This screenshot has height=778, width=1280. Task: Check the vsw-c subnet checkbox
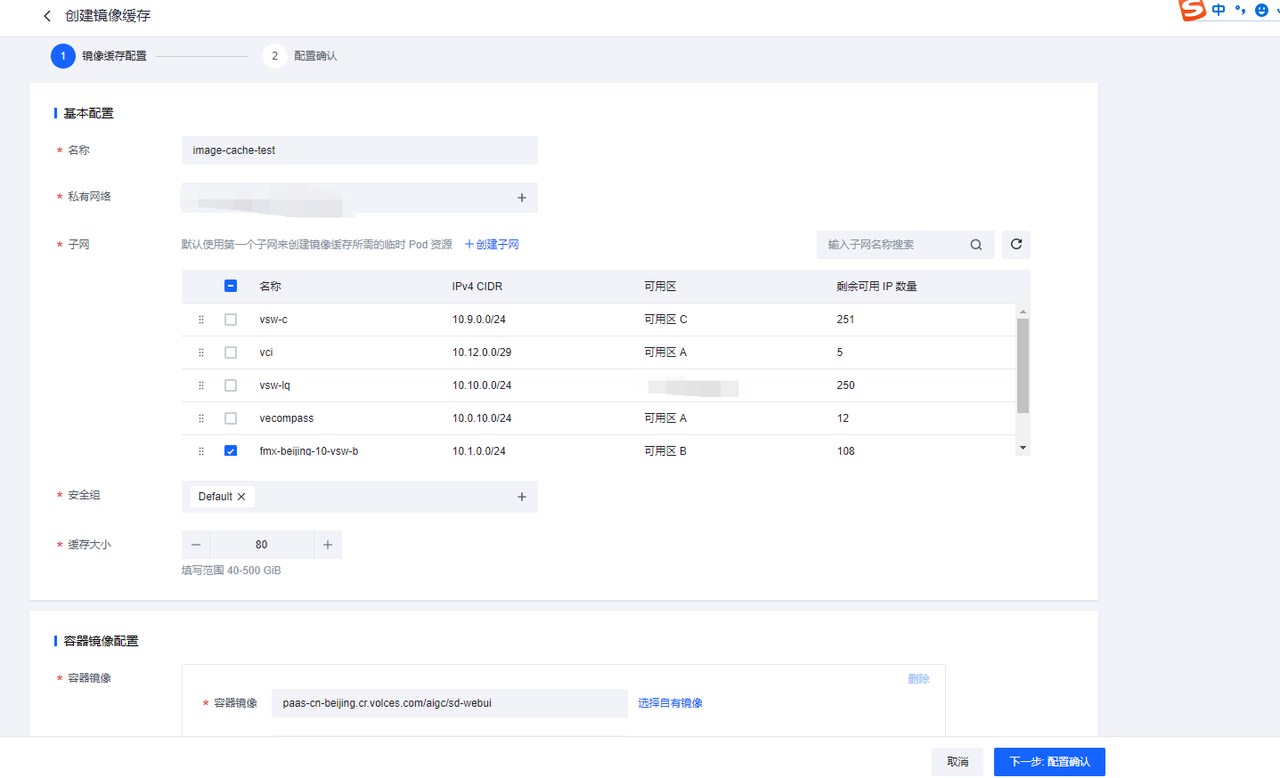coord(231,320)
